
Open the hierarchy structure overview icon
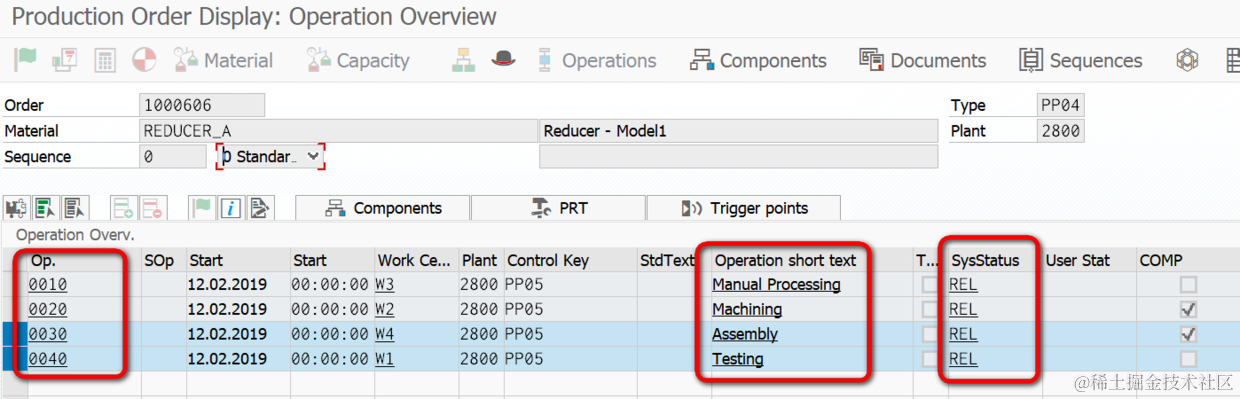[463, 60]
